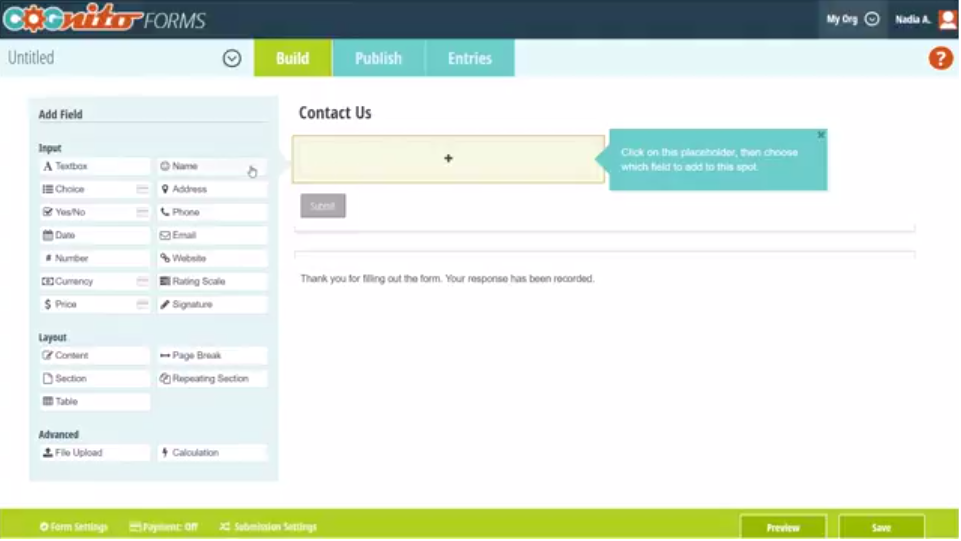Expand the Untitled form dropdown arrow
The height and width of the screenshot is (541, 961).
click(x=232, y=58)
